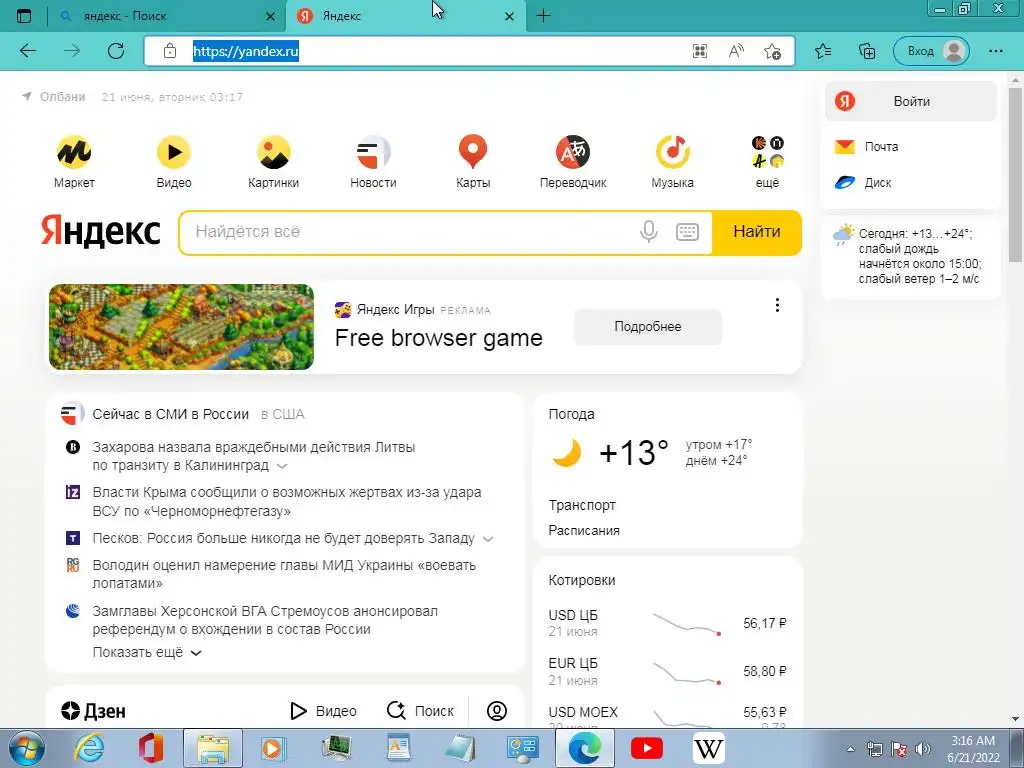Open the on-screen keyboard icon in search
1024x768 pixels.
(687, 232)
